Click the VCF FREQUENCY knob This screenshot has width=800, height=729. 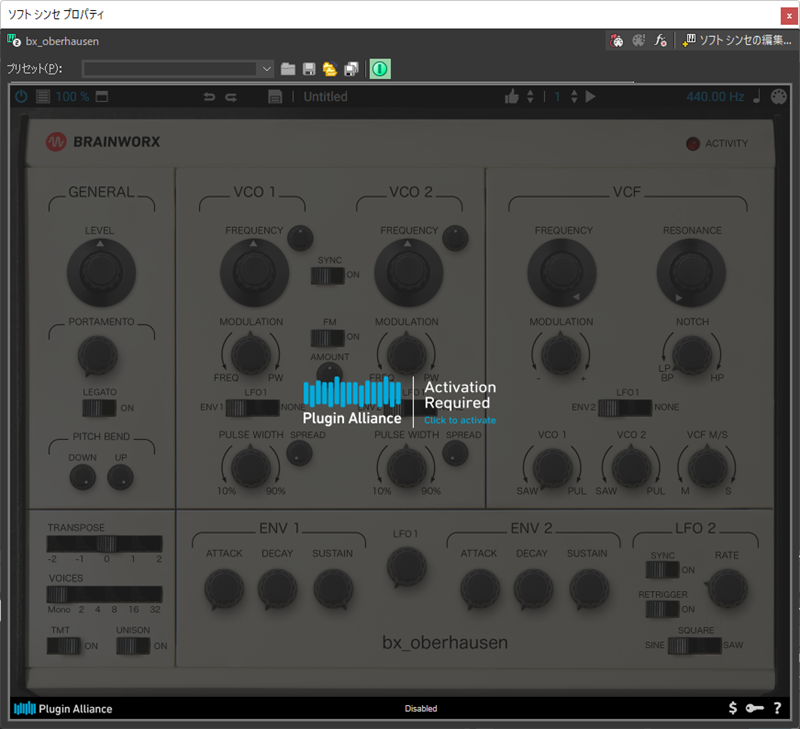coord(562,272)
